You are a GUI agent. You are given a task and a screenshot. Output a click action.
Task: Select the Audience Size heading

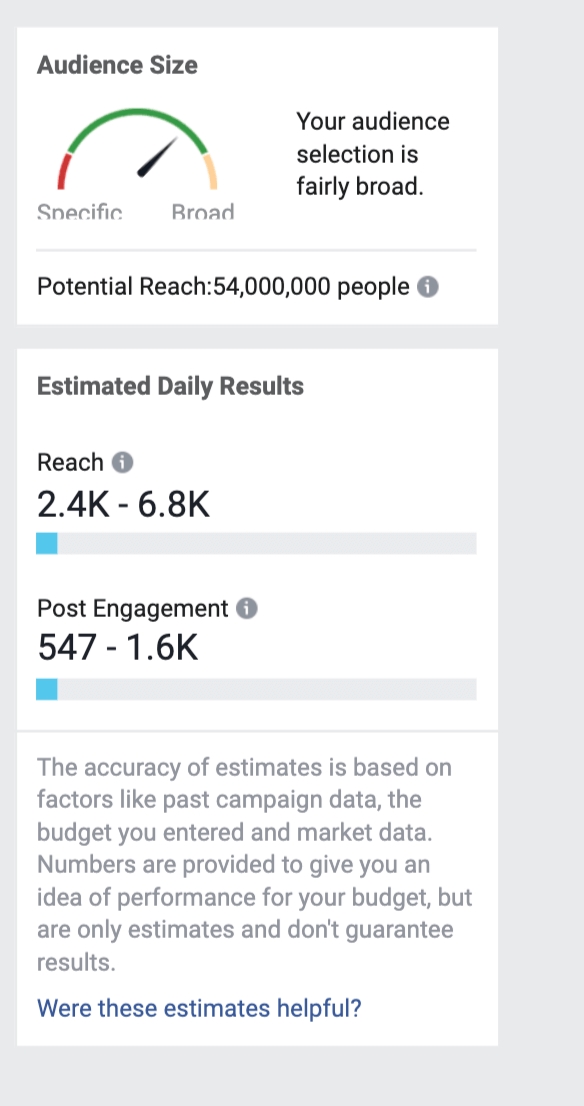(x=117, y=65)
